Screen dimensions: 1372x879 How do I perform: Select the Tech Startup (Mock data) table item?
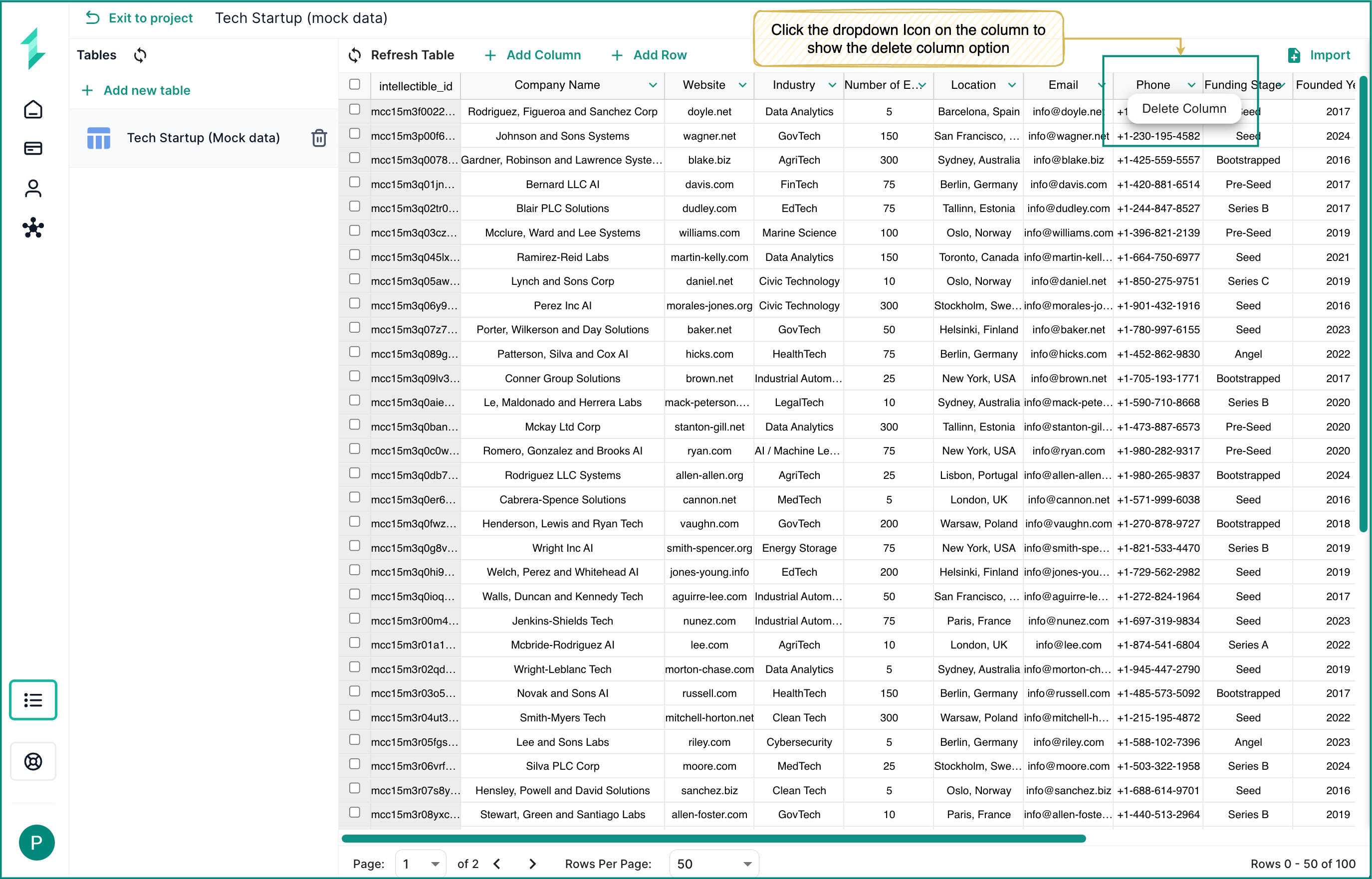pyautogui.click(x=203, y=138)
